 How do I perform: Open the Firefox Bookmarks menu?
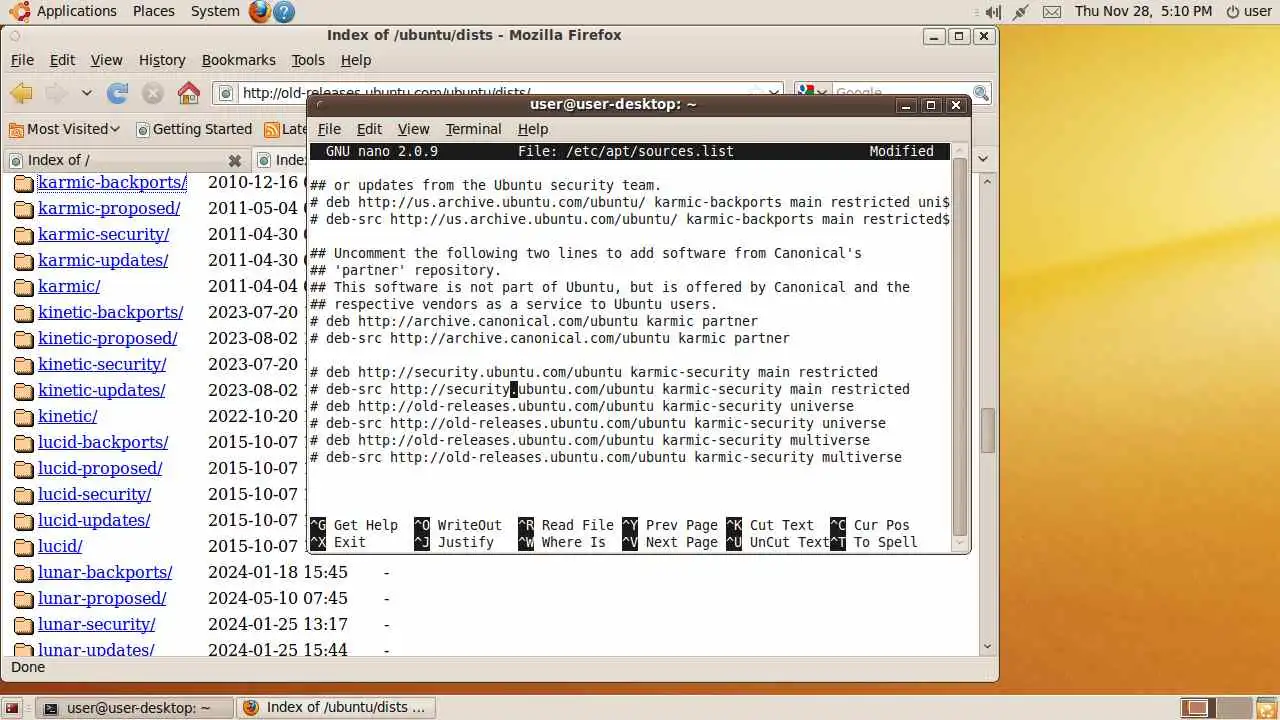click(238, 60)
